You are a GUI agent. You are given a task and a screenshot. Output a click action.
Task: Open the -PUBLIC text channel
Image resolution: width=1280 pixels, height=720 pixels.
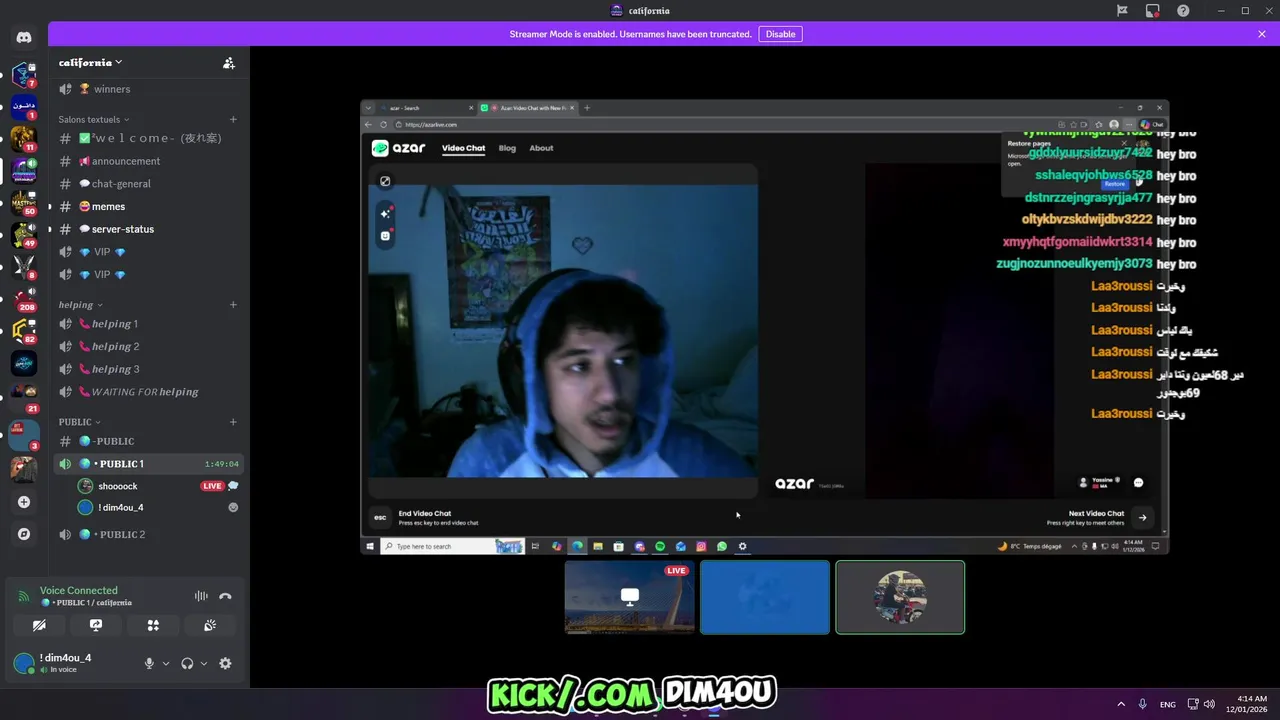(x=148, y=441)
